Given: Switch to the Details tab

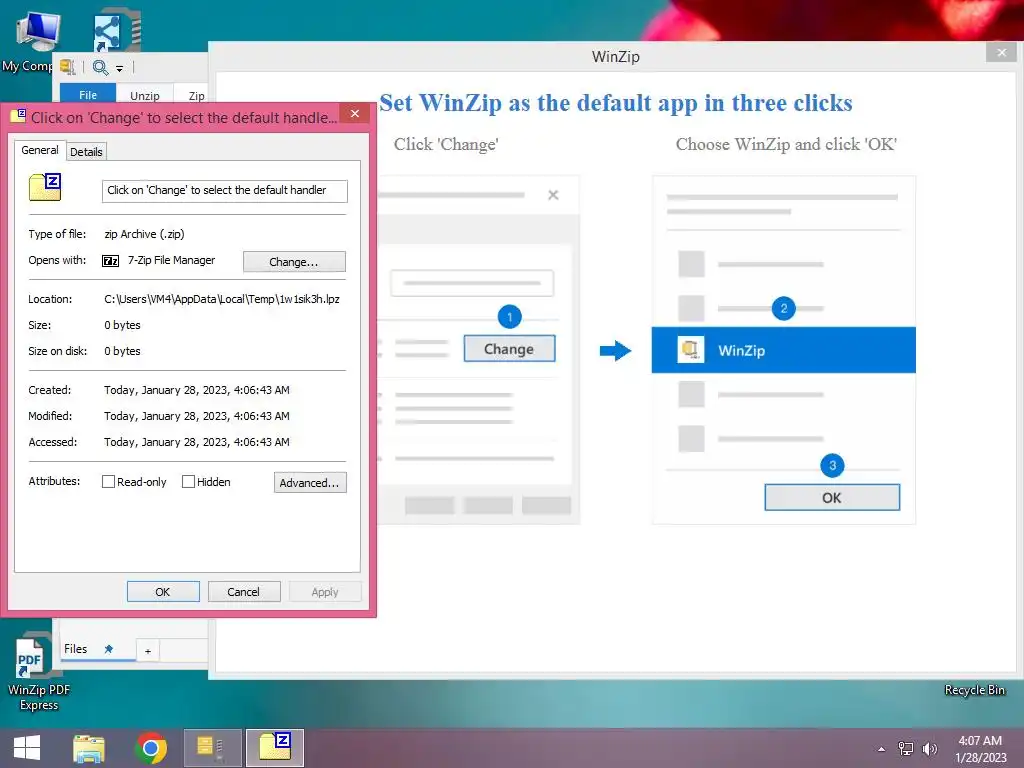Looking at the screenshot, I should (x=86, y=152).
